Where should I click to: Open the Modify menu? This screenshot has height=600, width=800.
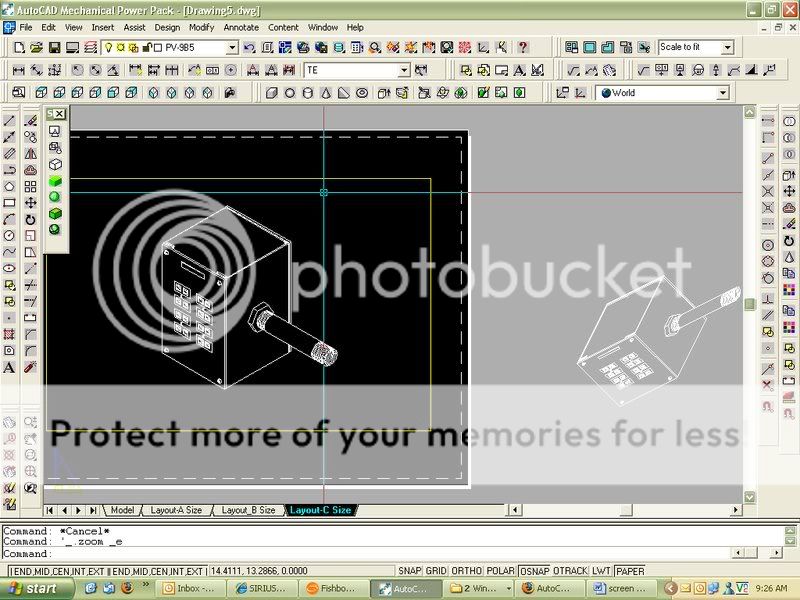(201, 27)
